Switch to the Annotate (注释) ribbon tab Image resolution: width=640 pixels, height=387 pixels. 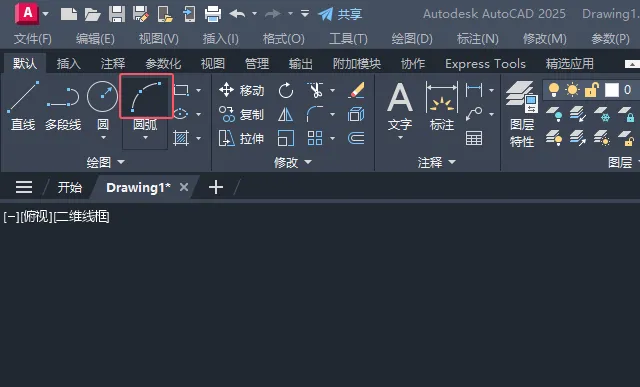pyautogui.click(x=113, y=64)
